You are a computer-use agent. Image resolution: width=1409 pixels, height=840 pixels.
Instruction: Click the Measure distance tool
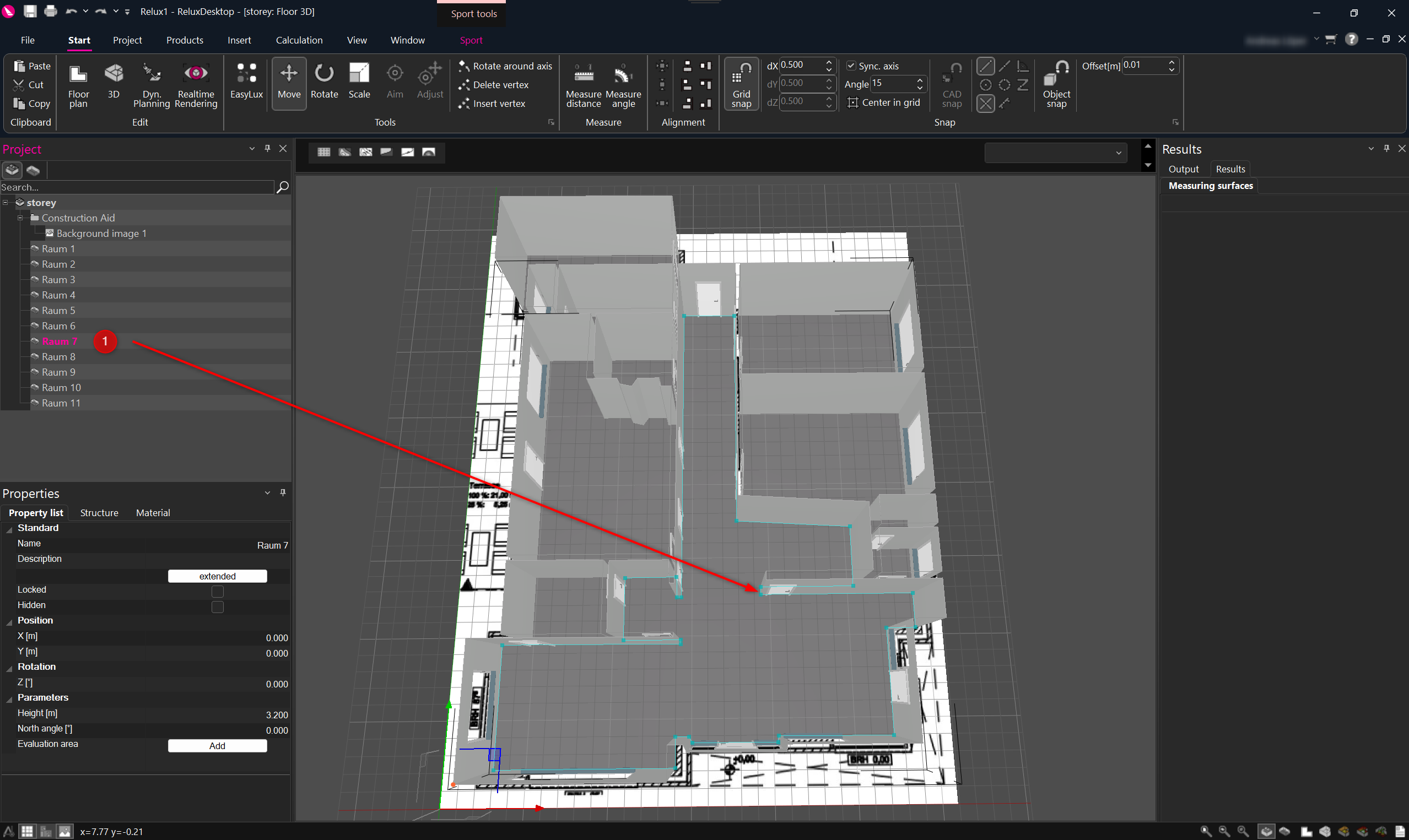click(x=584, y=85)
